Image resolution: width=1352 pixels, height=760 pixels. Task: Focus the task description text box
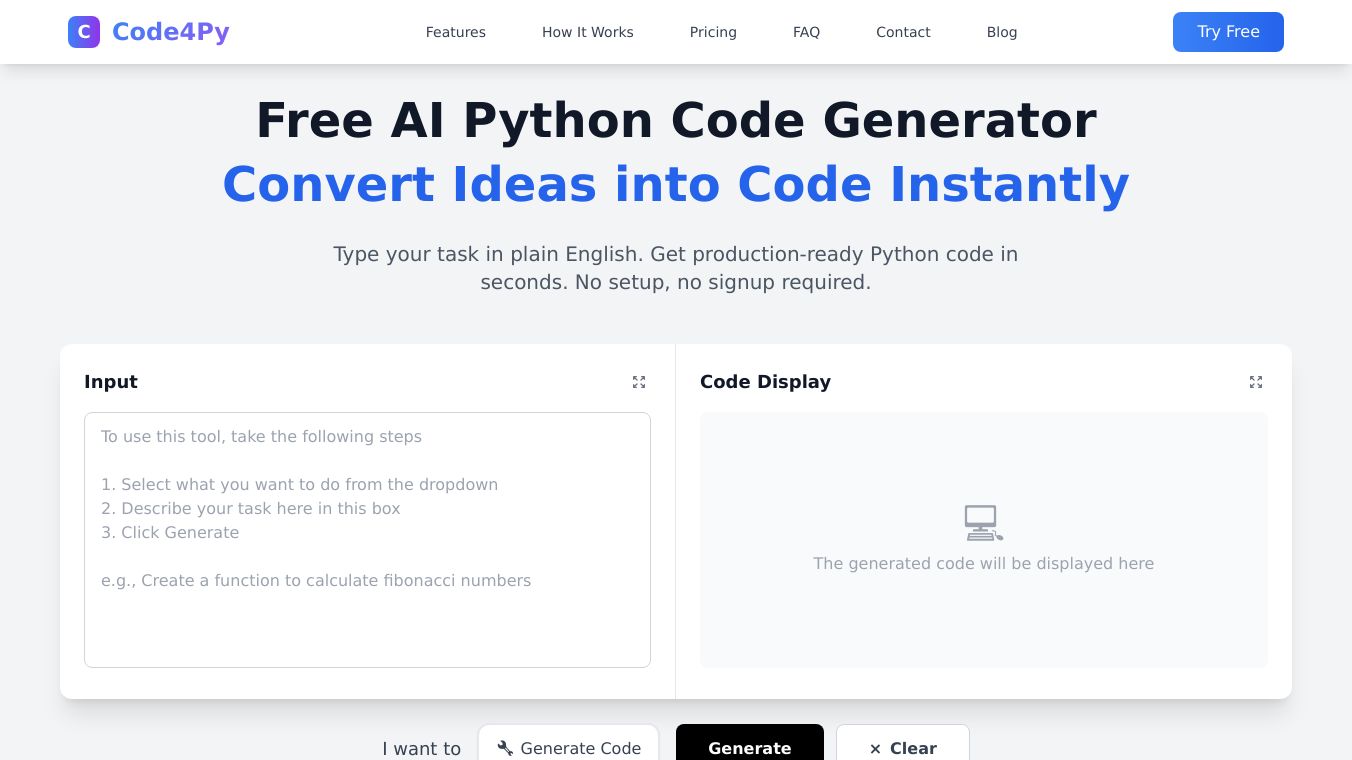coord(367,540)
